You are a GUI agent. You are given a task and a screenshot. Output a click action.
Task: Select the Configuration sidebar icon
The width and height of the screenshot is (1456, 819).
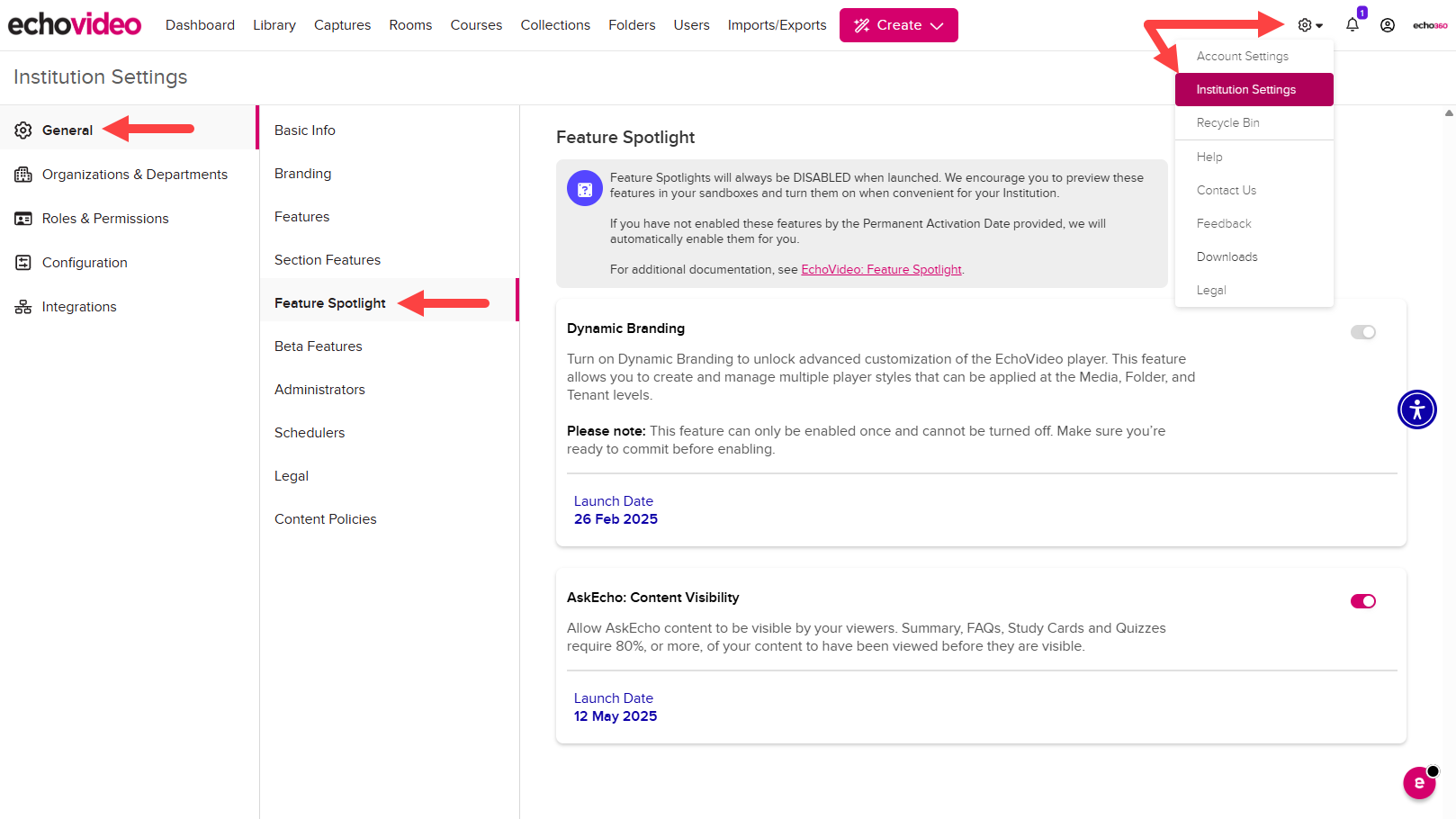point(23,262)
